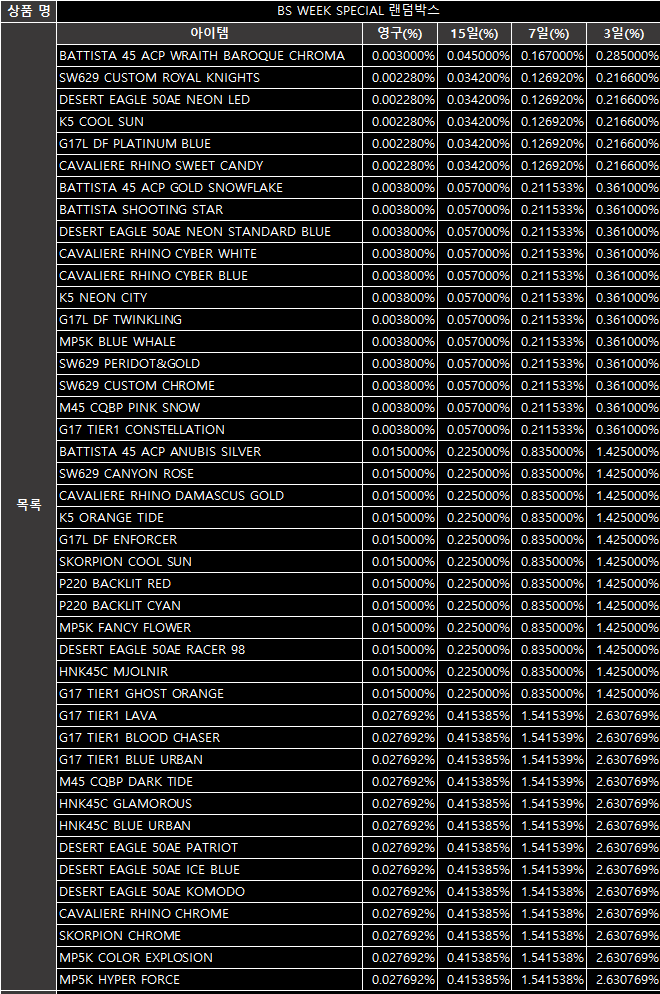The image size is (660, 994).
Task: Click the 영구(%) column header
Action: [399, 33]
